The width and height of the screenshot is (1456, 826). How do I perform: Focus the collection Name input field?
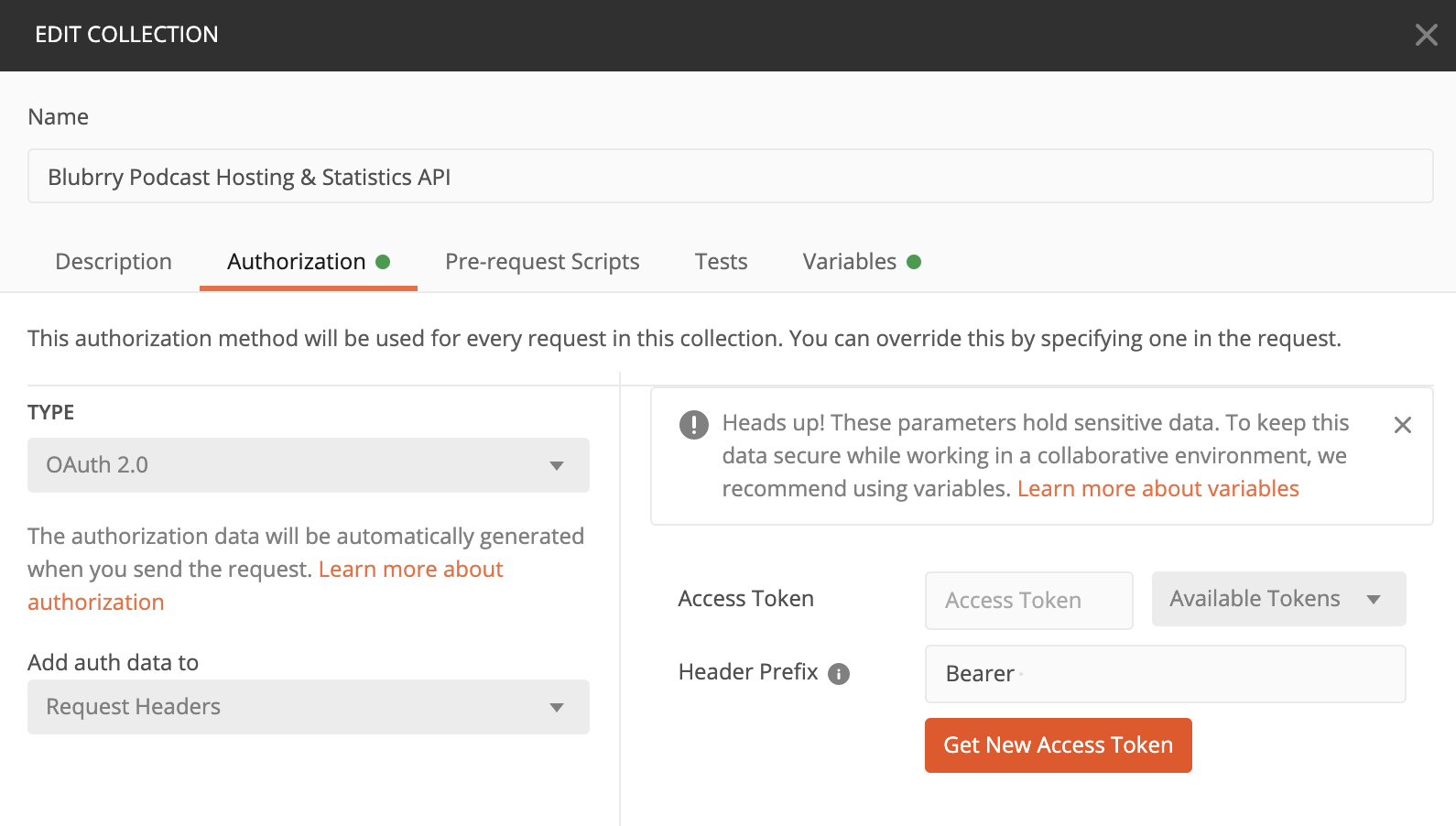point(731,176)
